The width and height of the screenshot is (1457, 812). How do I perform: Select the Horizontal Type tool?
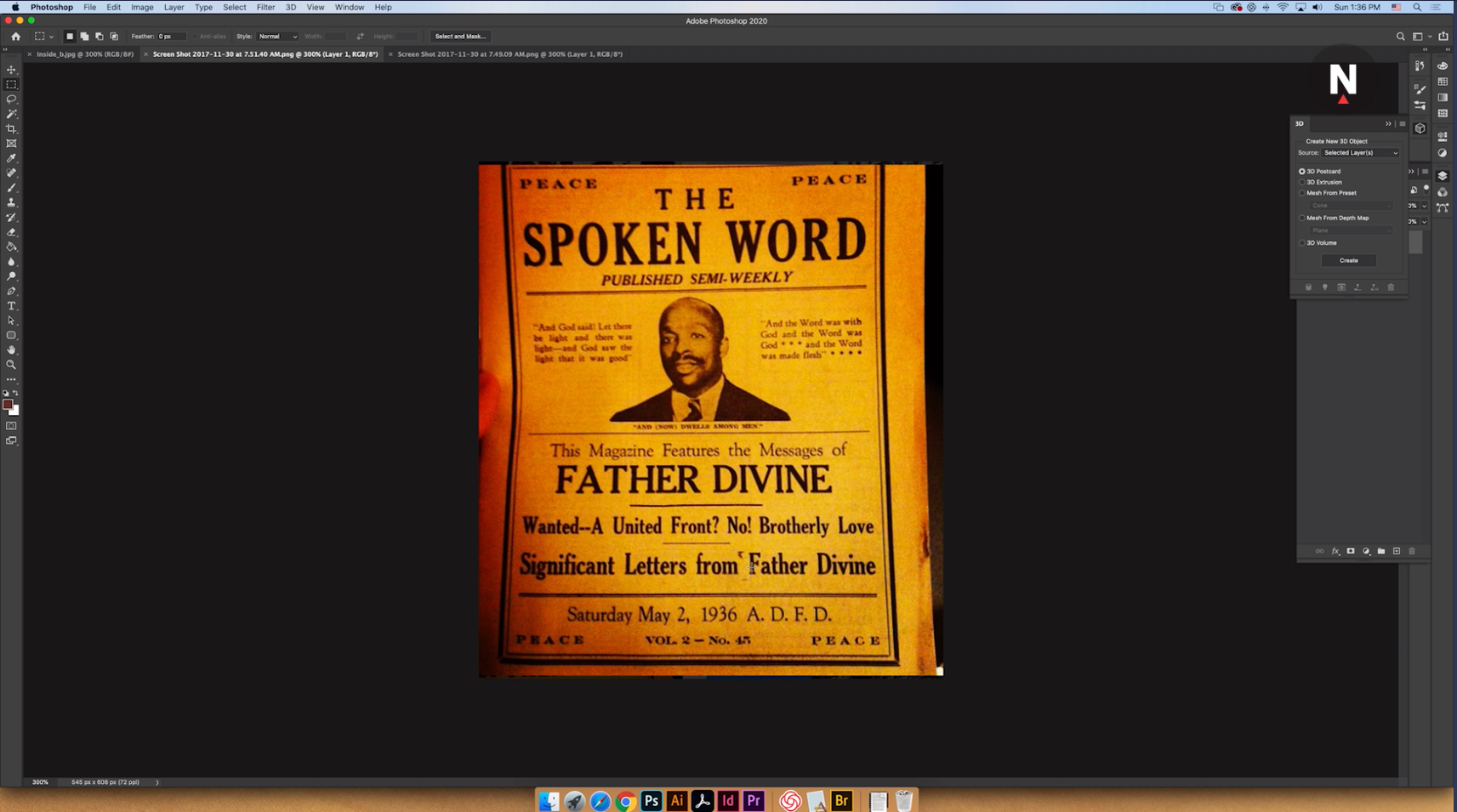coord(11,306)
